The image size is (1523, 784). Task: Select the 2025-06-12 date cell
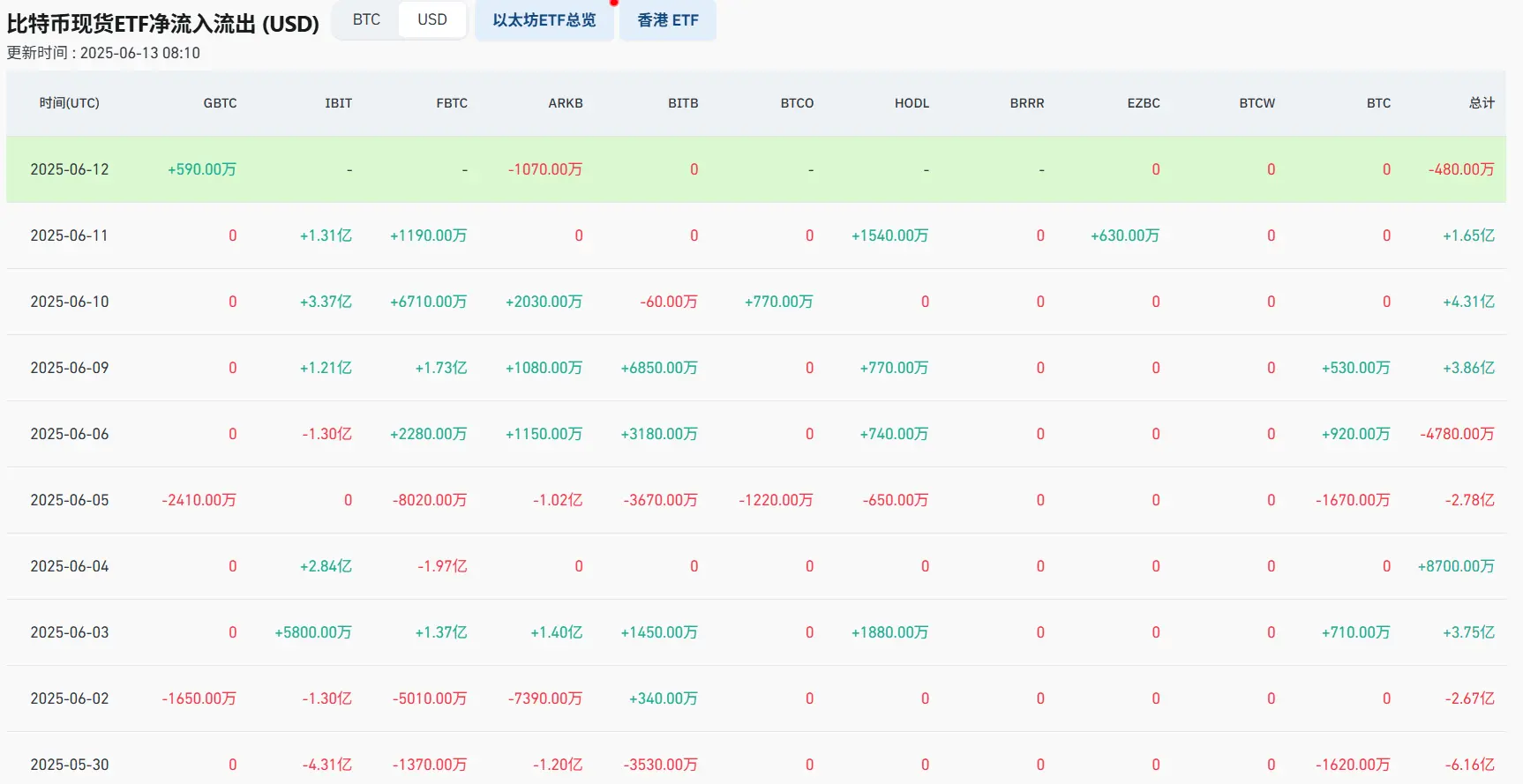click(x=70, y=169)
